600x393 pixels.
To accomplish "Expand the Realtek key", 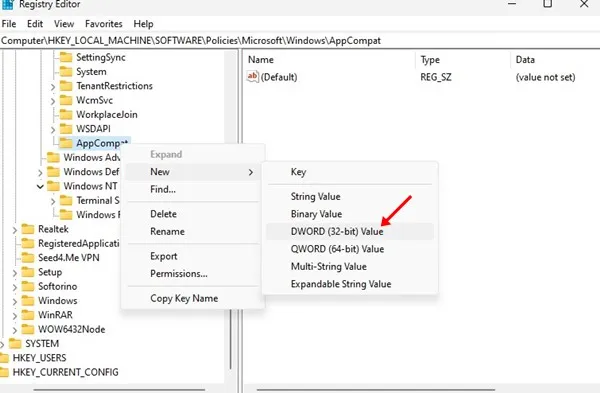I will tap(15, 230).
